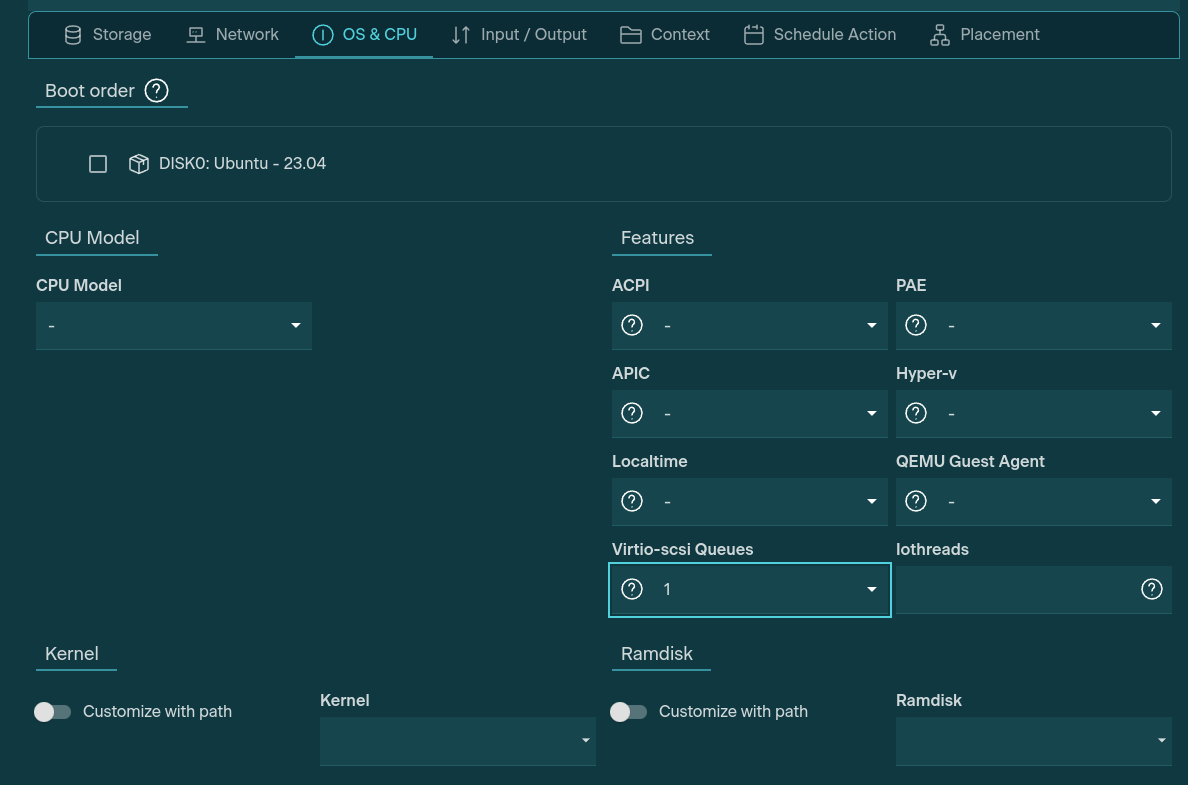Click the Localtime help question icon
The width and height of the screenshot is (1188, 785).
click(x=632, y=501)
